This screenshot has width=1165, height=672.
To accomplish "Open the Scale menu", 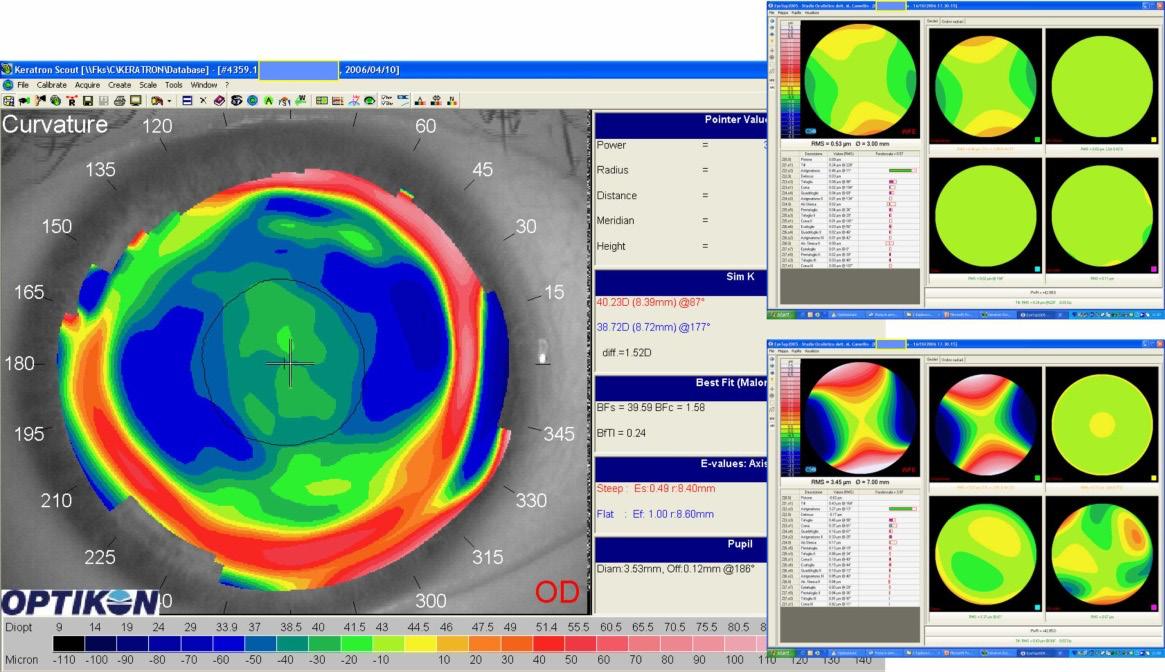I will point(148,85).
